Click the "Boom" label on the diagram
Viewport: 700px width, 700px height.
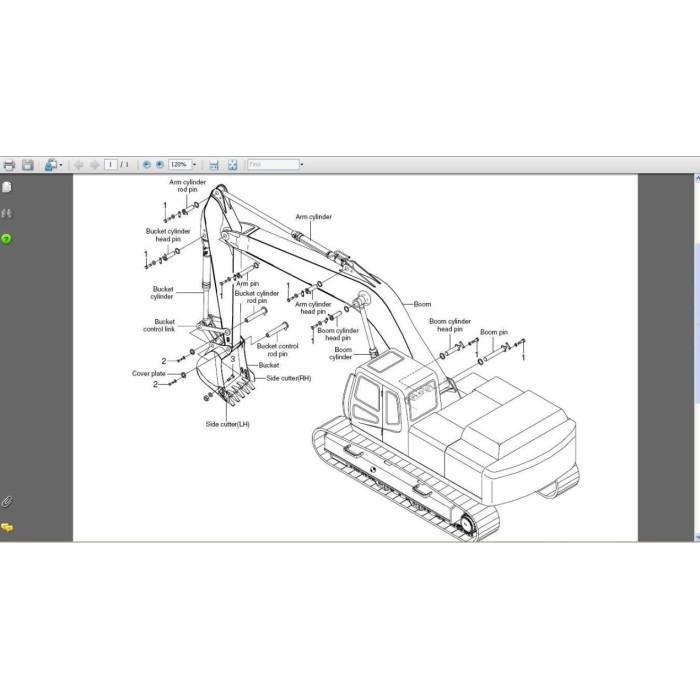422,304
